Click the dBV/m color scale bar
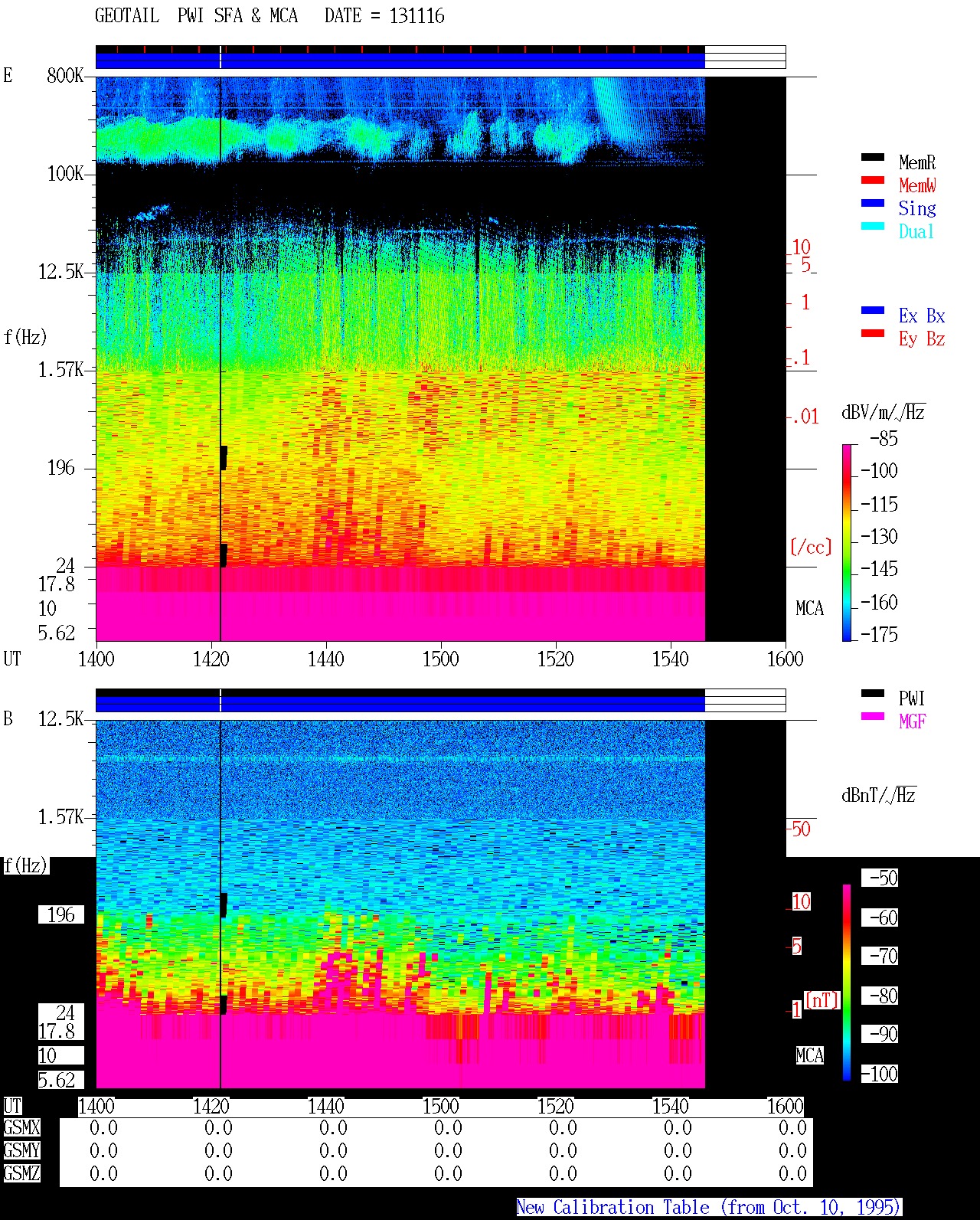The height and width of the screenshot is (1220, 980). point(847,543)
